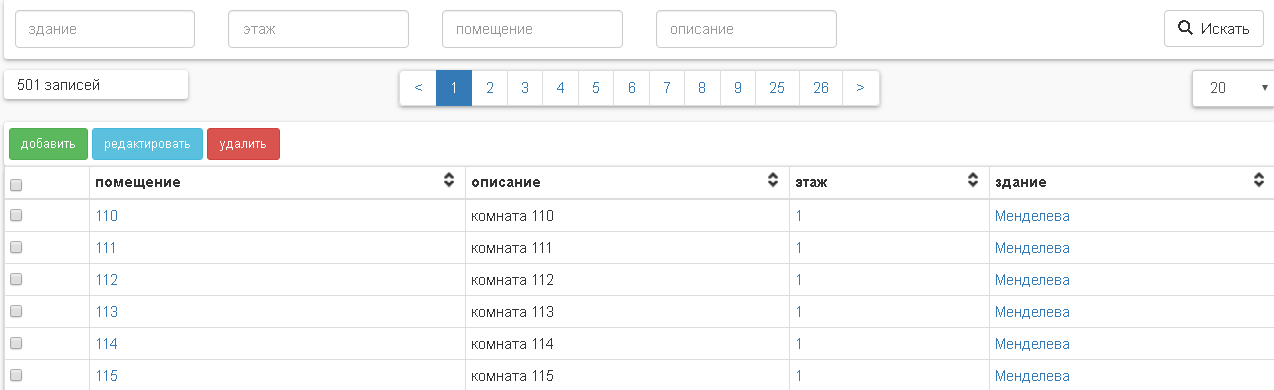Image resolution: width=1274 pixels, height=390 pixels.
Task: Go to page 8 in pagination
Action: pos(702,88)
